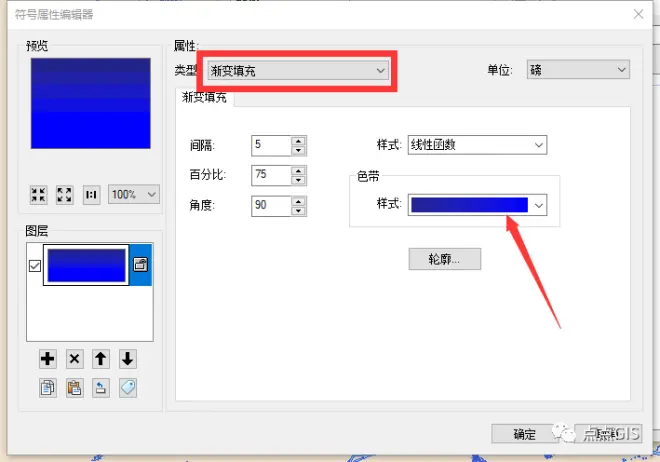Increase the 间隔 interval value
Viewport: 660px width, 462px height.
click(x=298, y=141)
